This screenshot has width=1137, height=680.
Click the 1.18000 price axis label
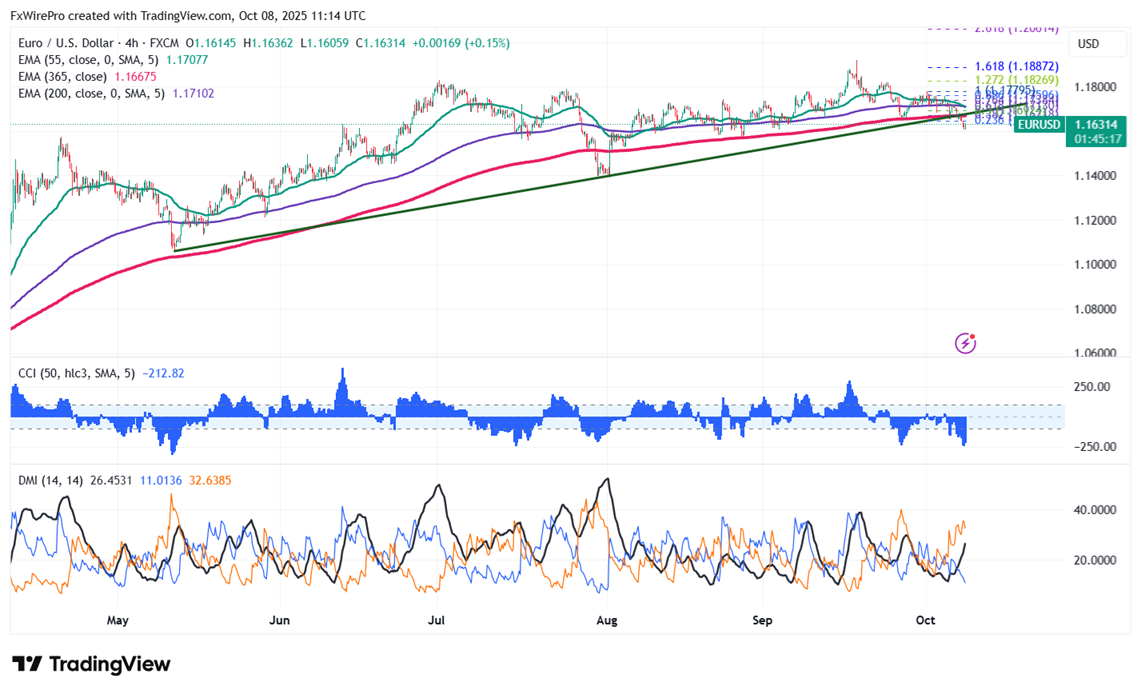[1095, 87]
